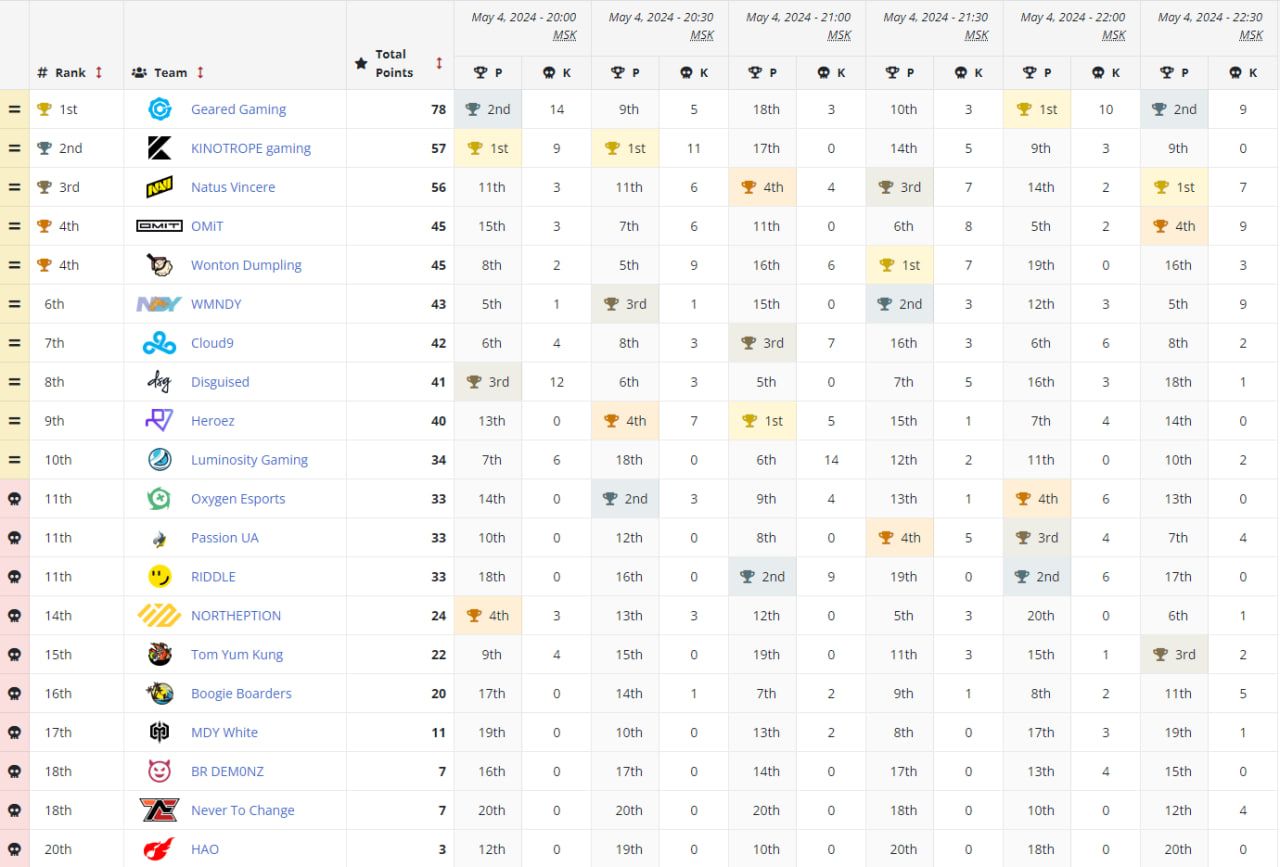The width and height of the screenshot is (1280, 867).
Task: Select the May 4, 2024 - 20:30 match header
Action: coord(660,26)
